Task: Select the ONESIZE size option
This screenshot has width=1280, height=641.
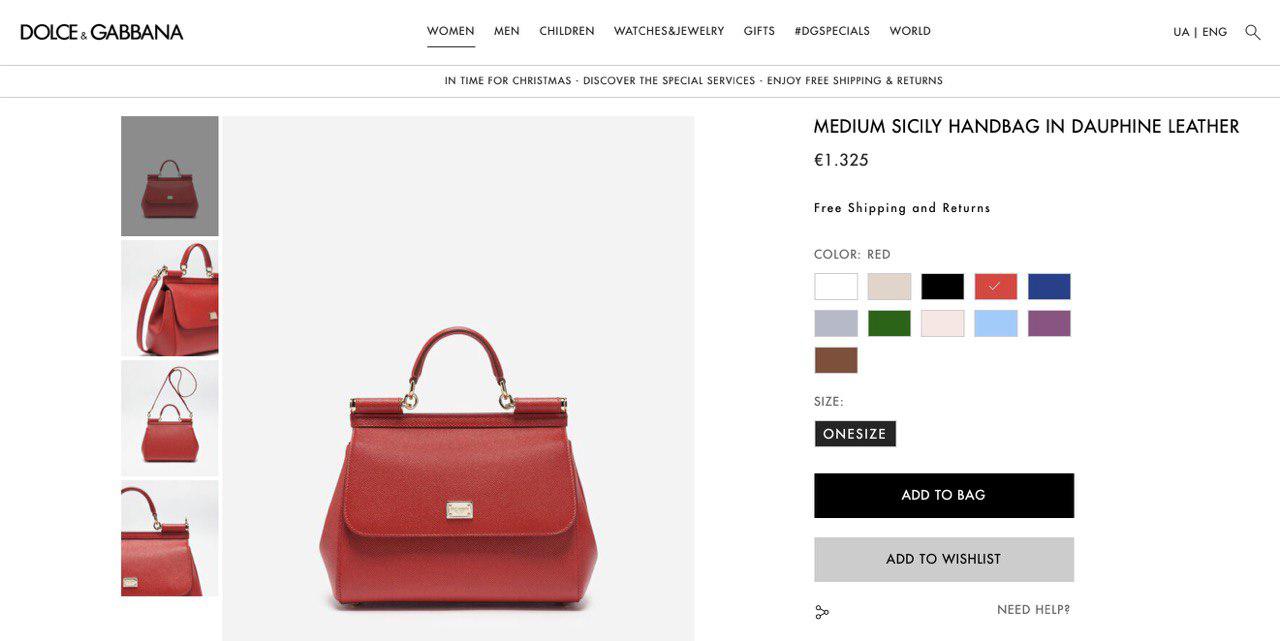Action: pyautogui.click(x=855, y=434)
